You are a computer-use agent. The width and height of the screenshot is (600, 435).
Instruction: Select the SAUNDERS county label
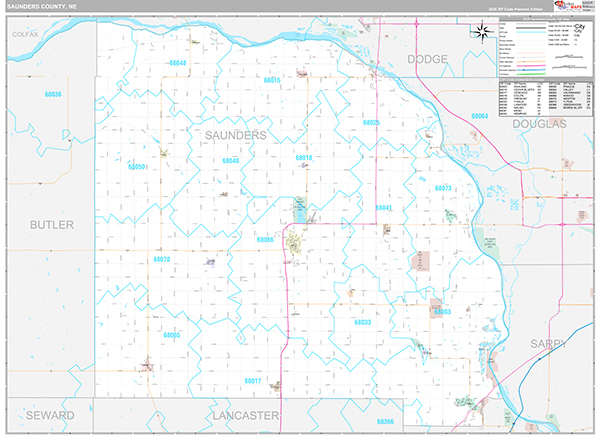(236, 135)
